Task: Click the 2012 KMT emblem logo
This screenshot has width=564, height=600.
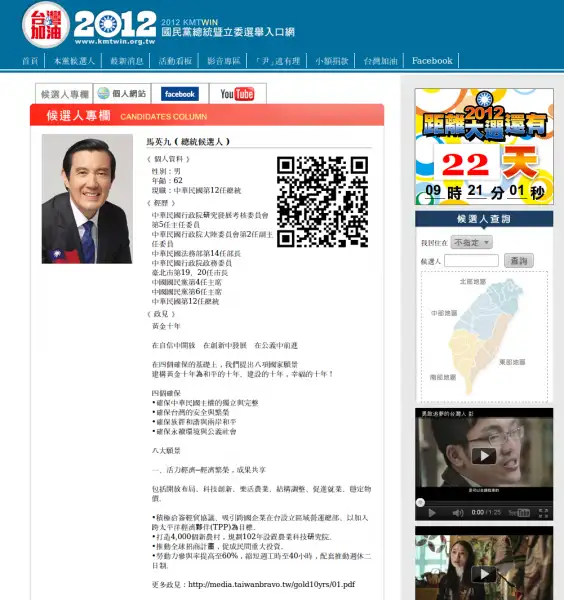Action: click(x=115, y=24)
